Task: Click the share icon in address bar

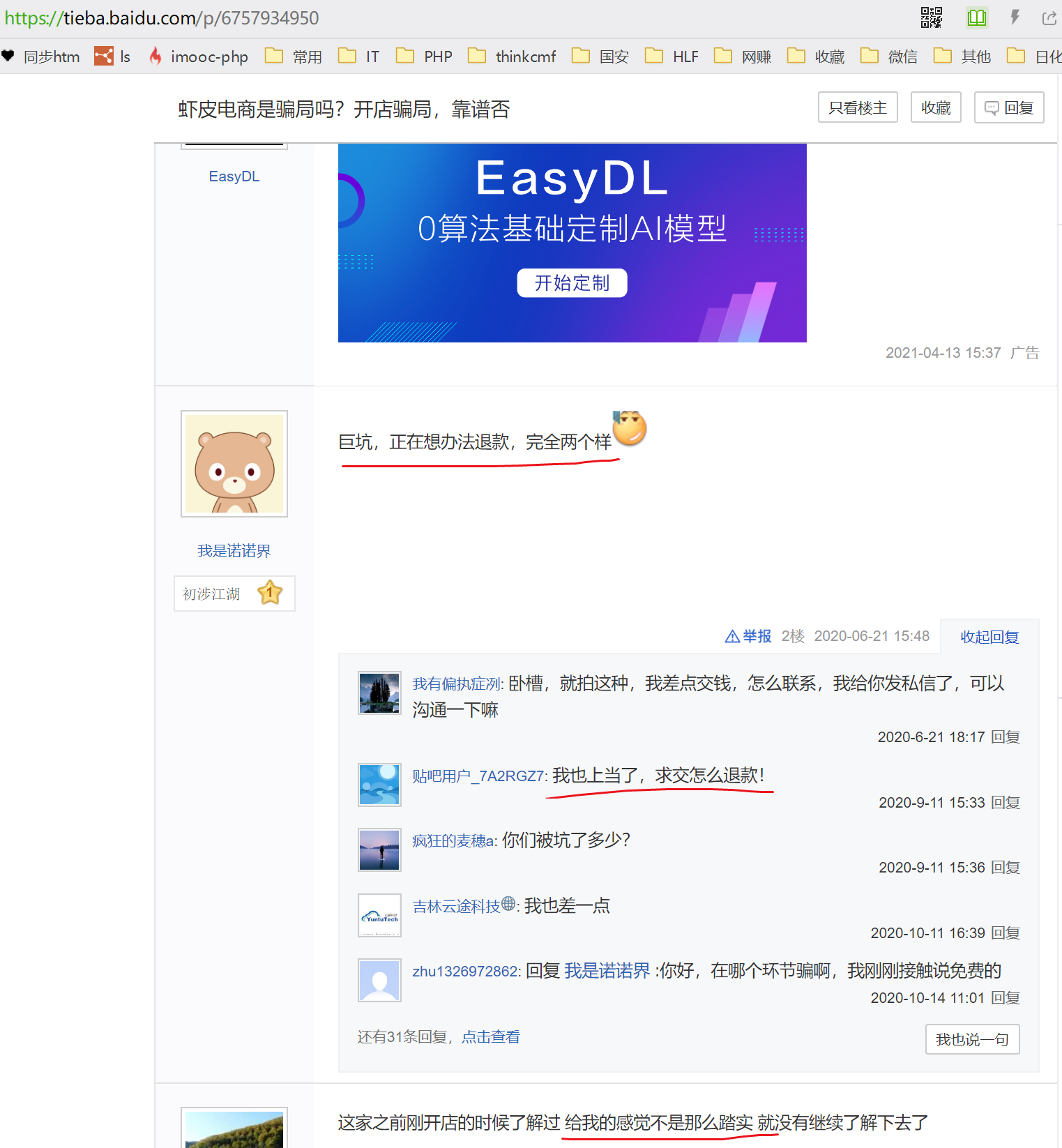Action: coord(1049,18)
